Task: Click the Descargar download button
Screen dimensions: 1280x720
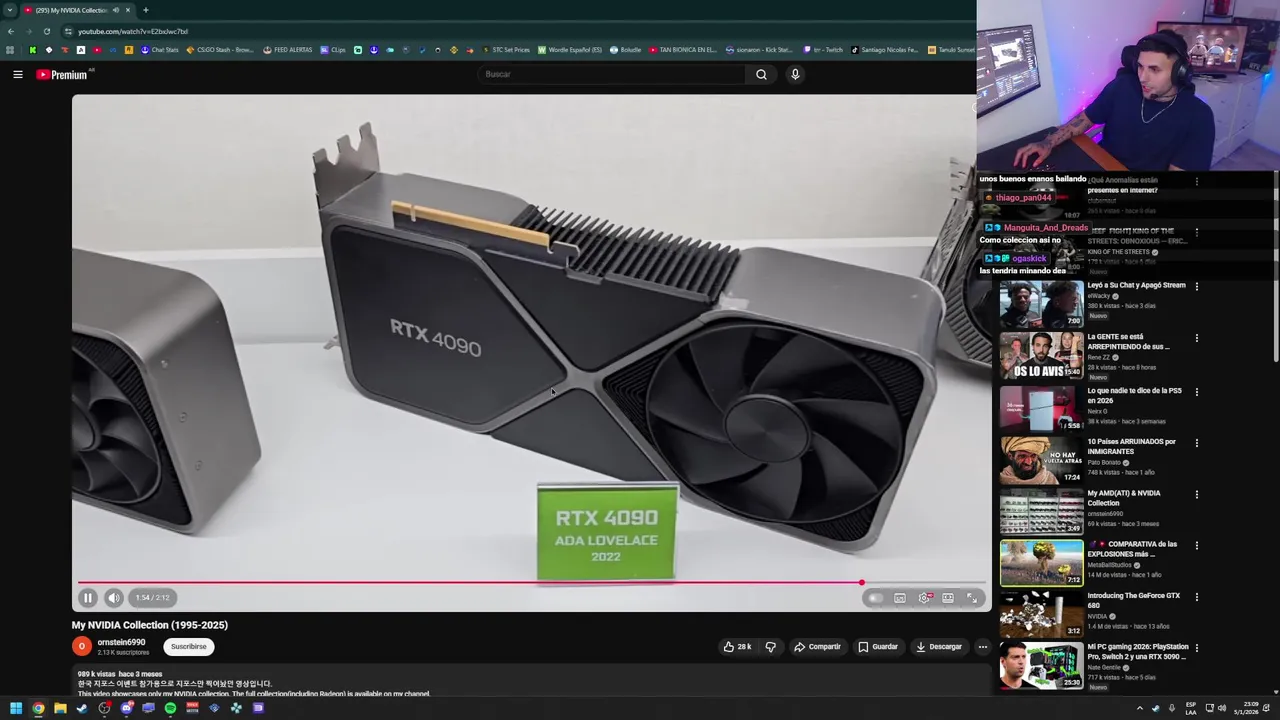Action: click(x=939, y=647)
